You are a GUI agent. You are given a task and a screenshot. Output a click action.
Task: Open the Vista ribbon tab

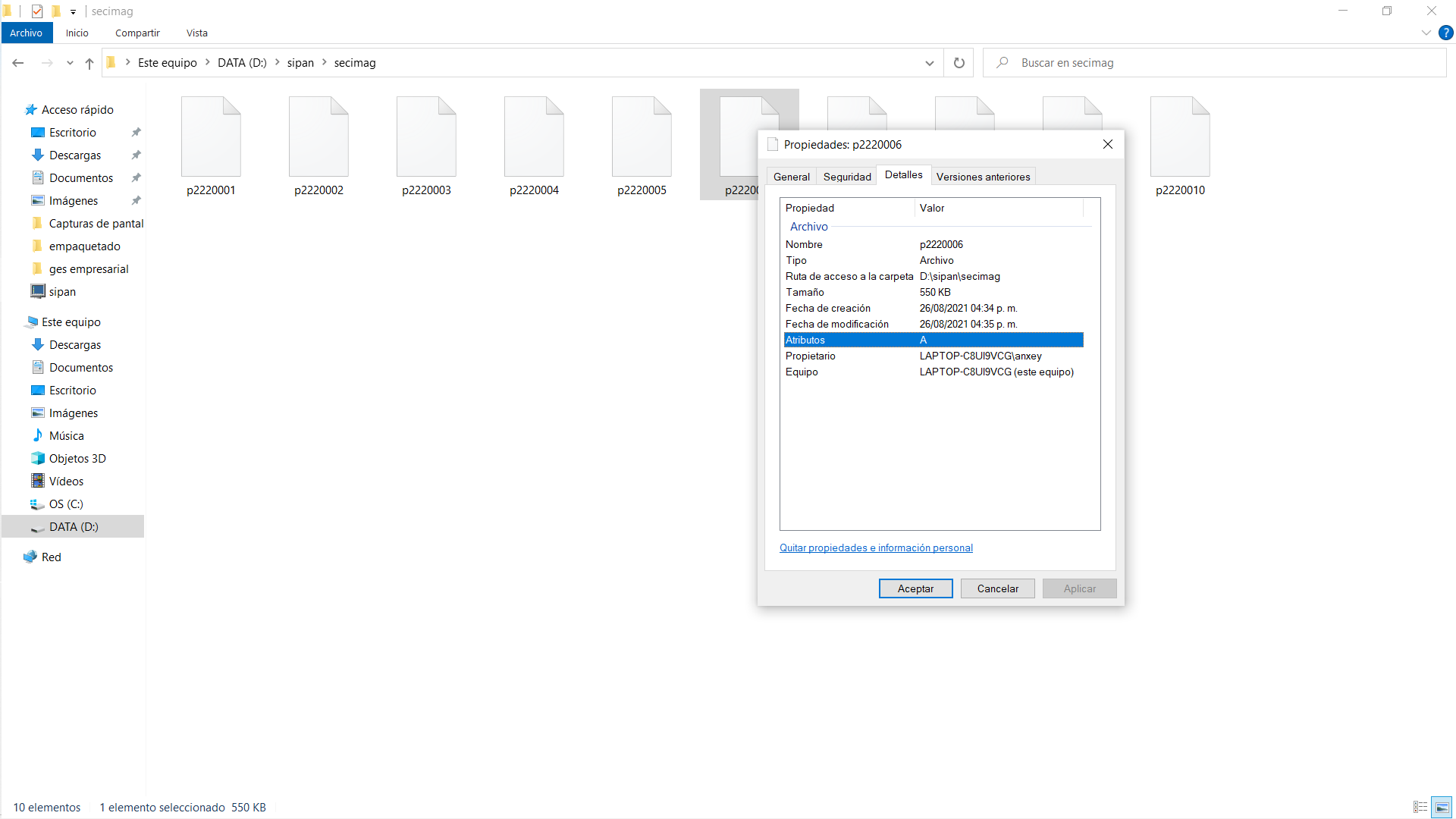(x=196, y=33)
